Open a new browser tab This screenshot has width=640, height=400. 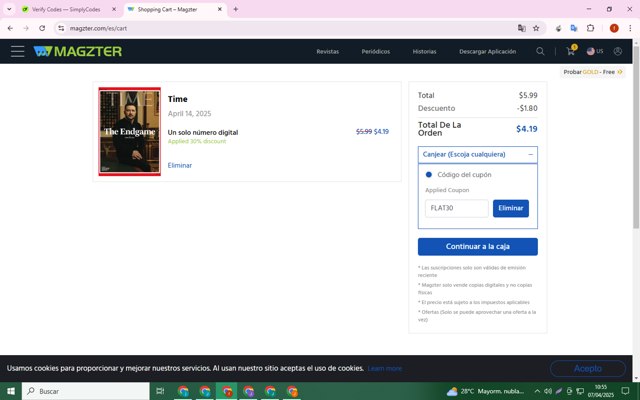click(236, 9)
